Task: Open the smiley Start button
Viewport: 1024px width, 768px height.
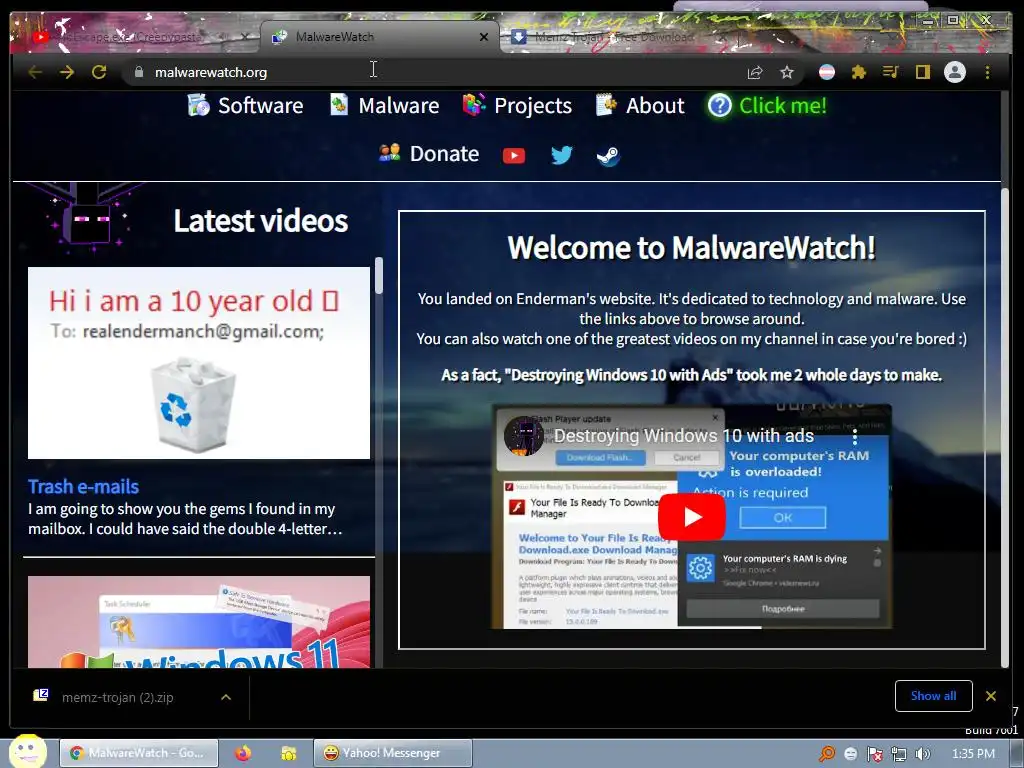Action: 27,751
